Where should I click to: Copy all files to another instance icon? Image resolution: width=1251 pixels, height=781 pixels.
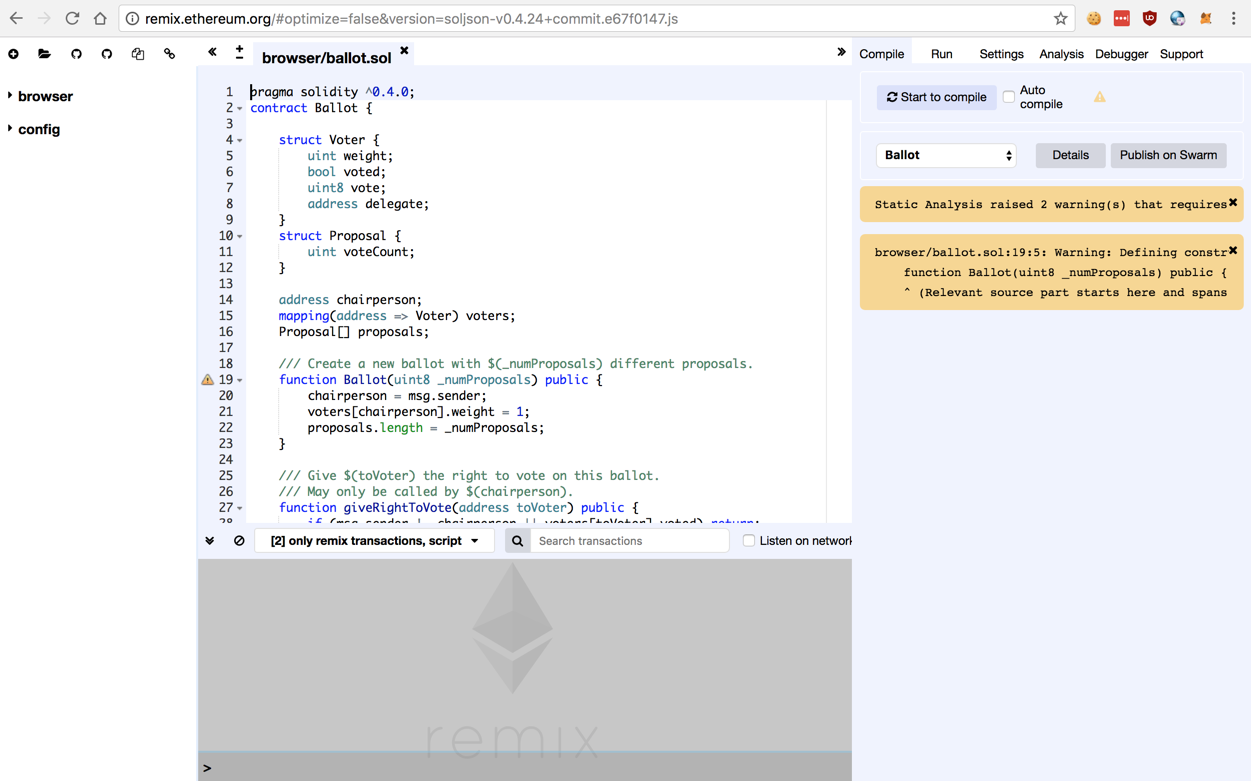(138, 54)
